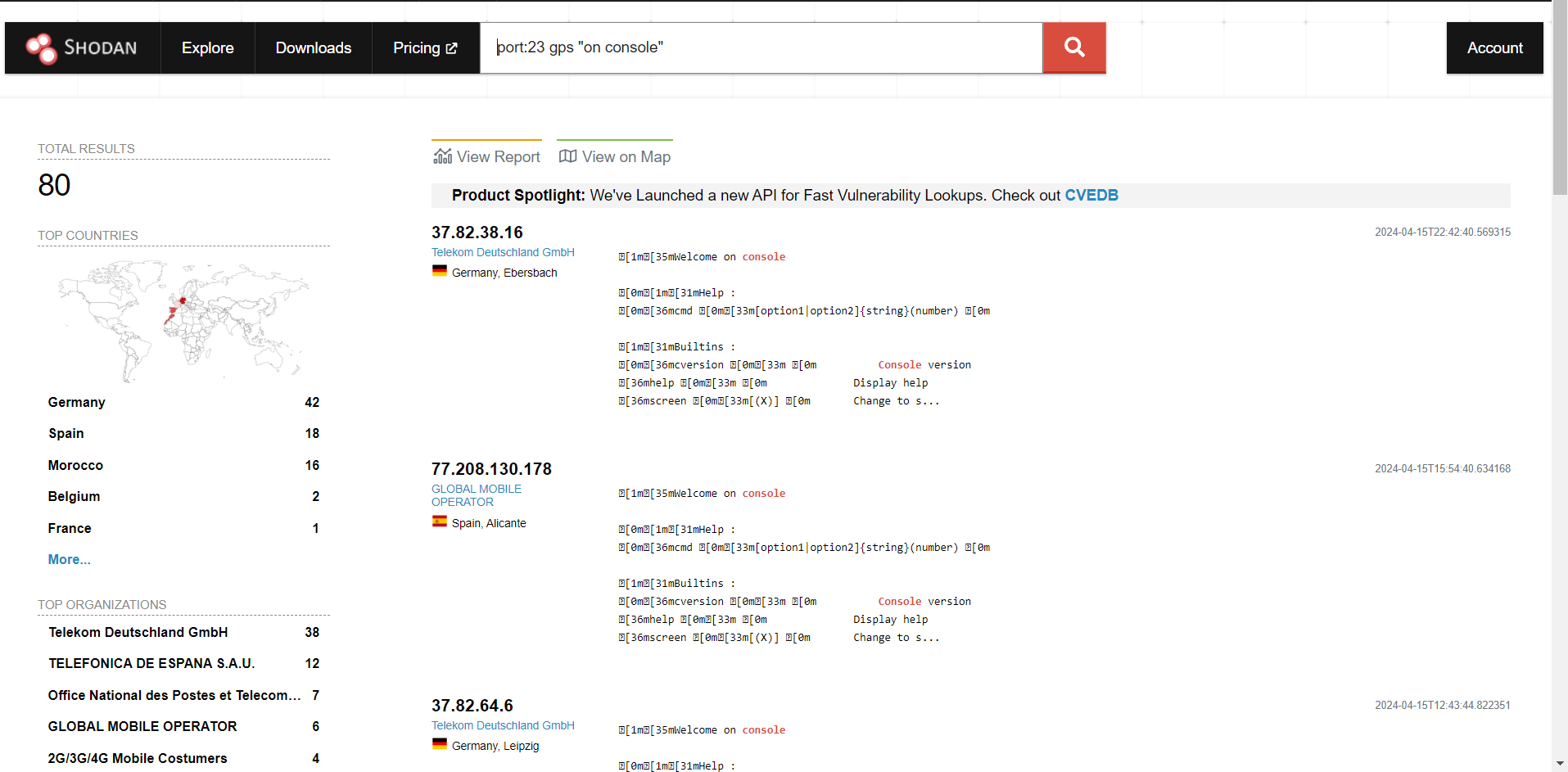The width and height of the screenshot is (1568, 772).
Task: Click the page vertical scrollbar
Action: click(1560, 409)
